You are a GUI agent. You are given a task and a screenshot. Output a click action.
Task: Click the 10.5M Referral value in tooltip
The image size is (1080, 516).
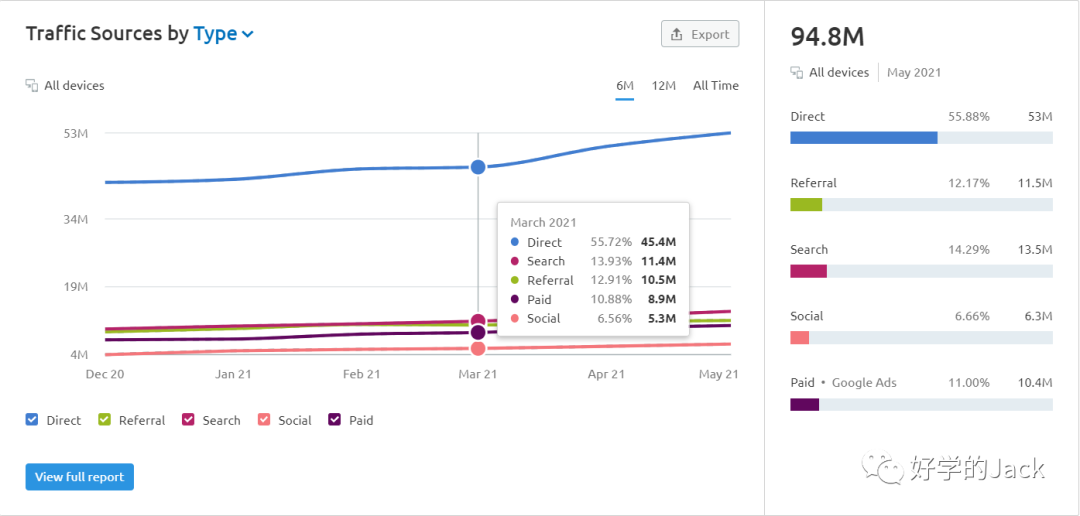click(658, 280)
